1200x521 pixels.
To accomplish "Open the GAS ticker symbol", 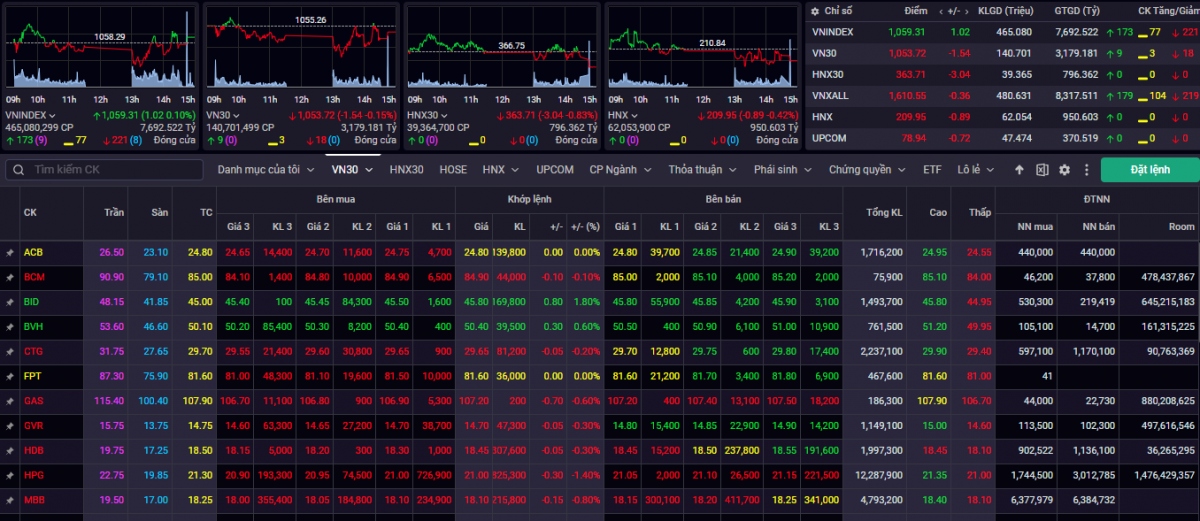I will [x=33, y=401].
